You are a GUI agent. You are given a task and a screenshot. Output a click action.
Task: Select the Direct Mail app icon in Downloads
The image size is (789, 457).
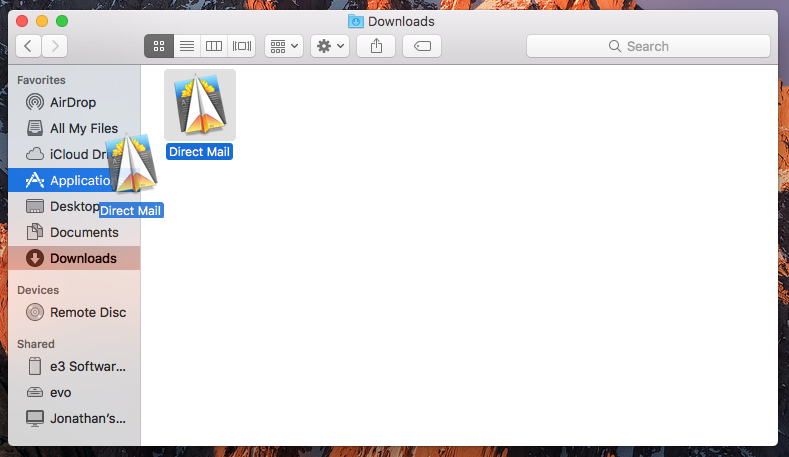(x=200, y=105)
